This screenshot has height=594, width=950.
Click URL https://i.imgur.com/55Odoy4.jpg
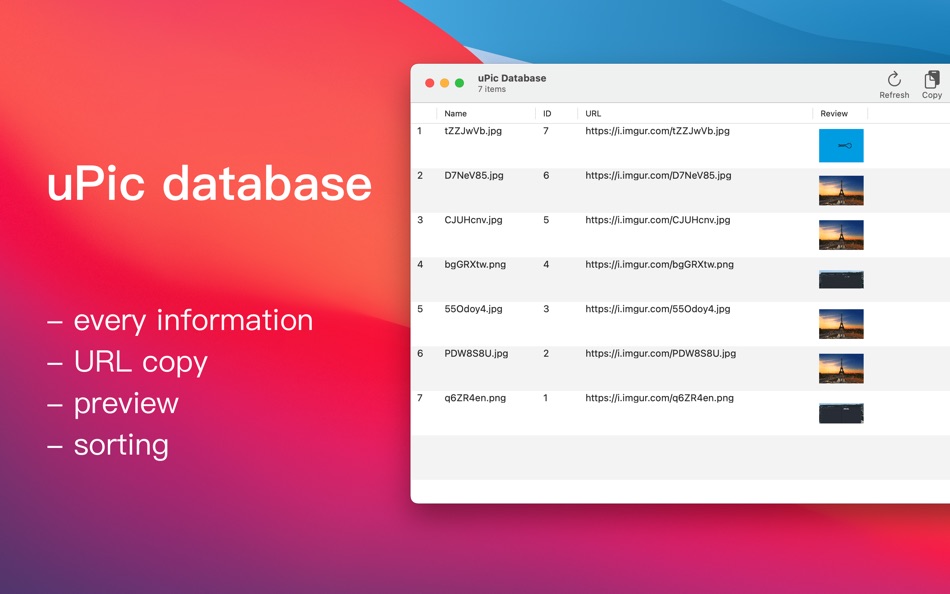tap(657, 309)
